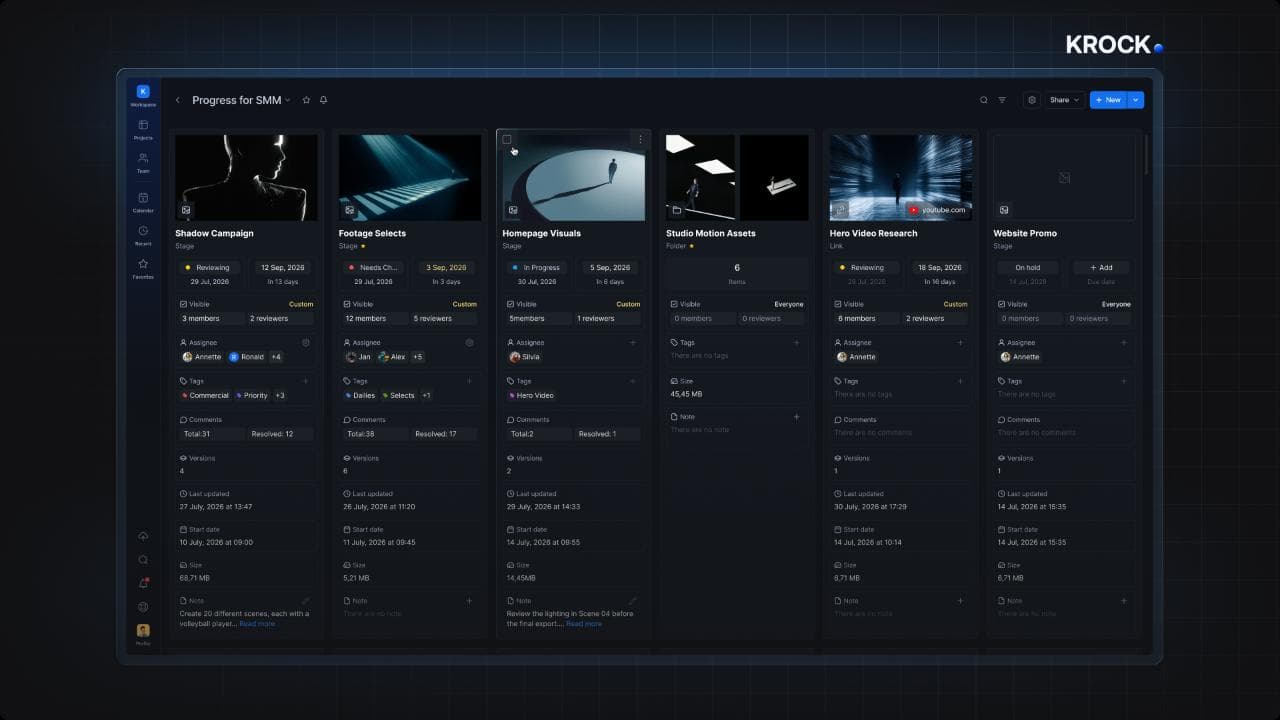This screenshot has width=1280, height=720.
Task: Click the bell icon next to board title
Action: [x=323, y=100]
